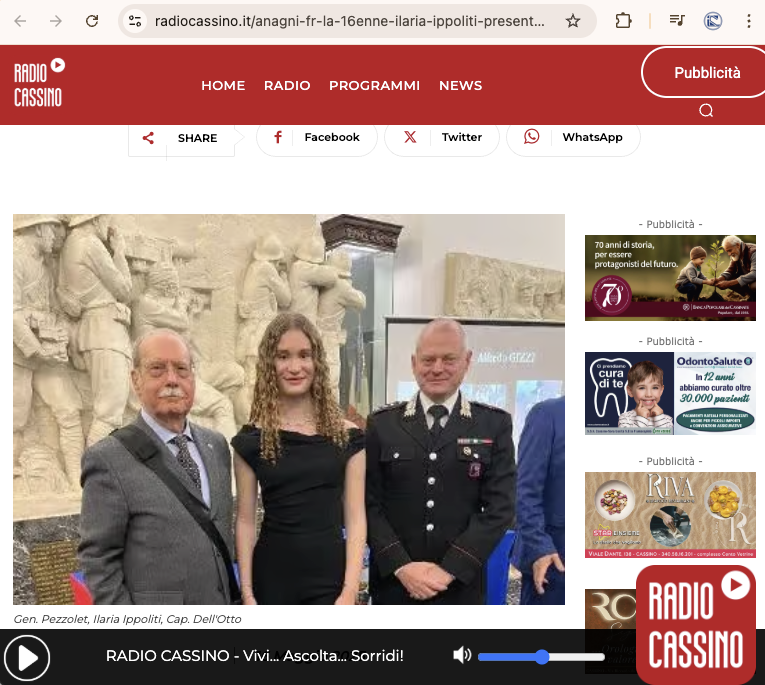
Task: Open the article photo of three people
Action: [x=289, y=409]
